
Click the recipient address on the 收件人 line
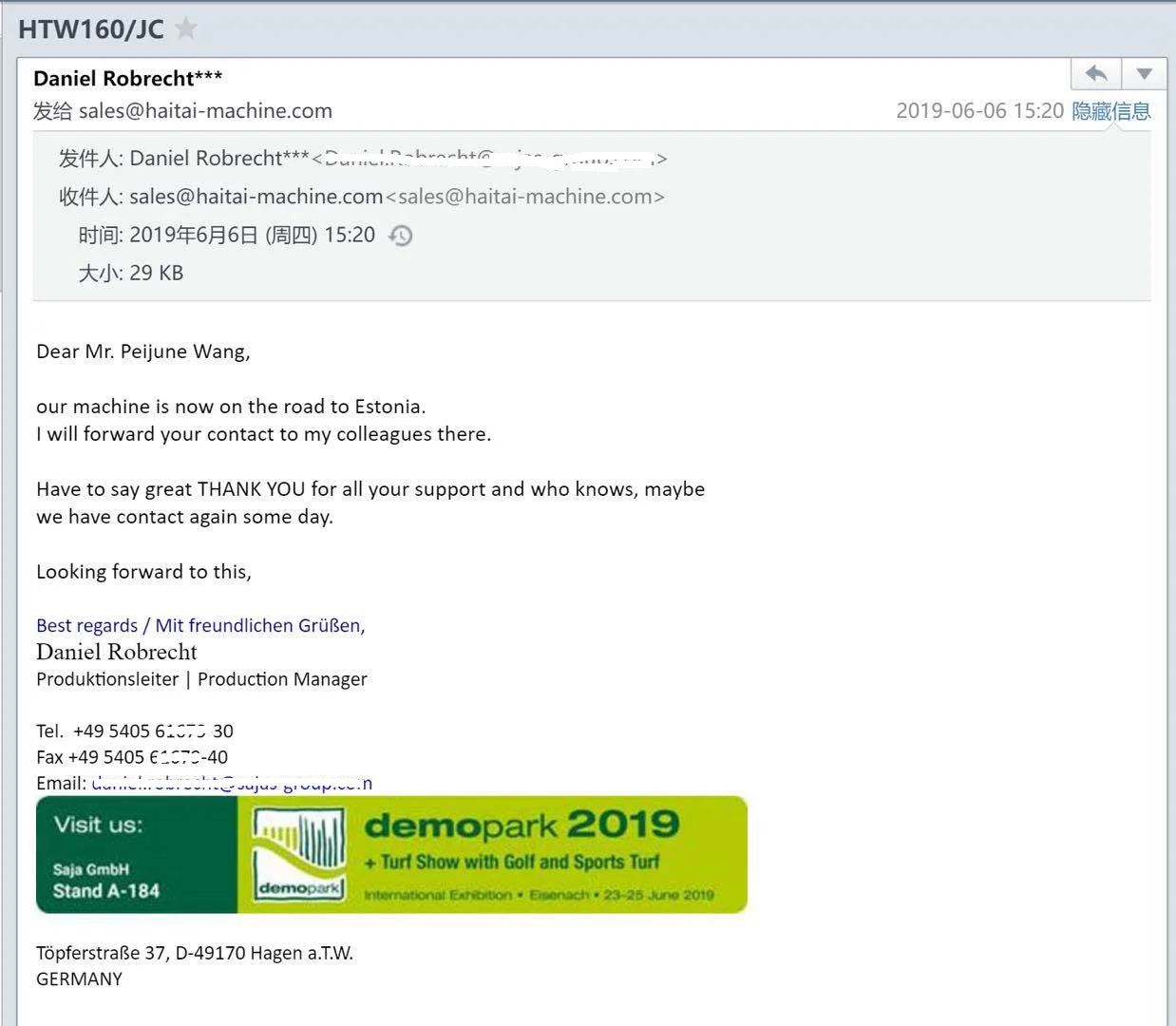[256, 197]
